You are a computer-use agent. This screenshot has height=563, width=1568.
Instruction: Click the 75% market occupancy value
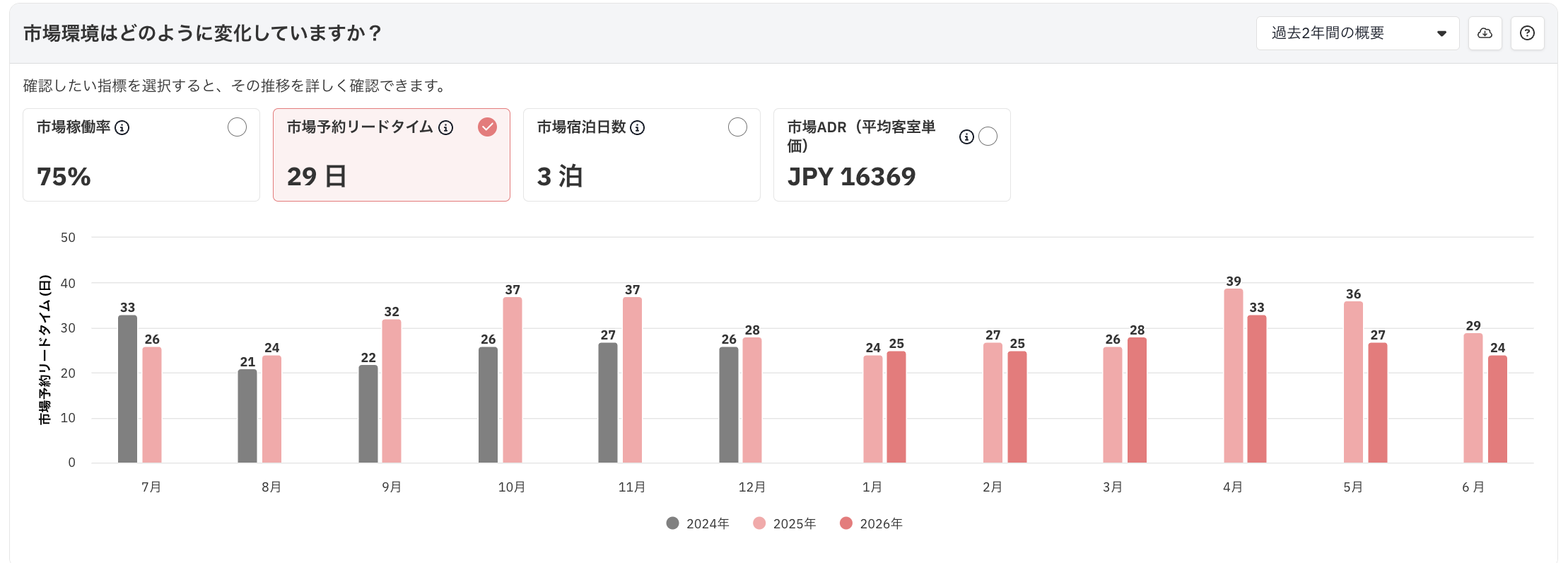64,177
